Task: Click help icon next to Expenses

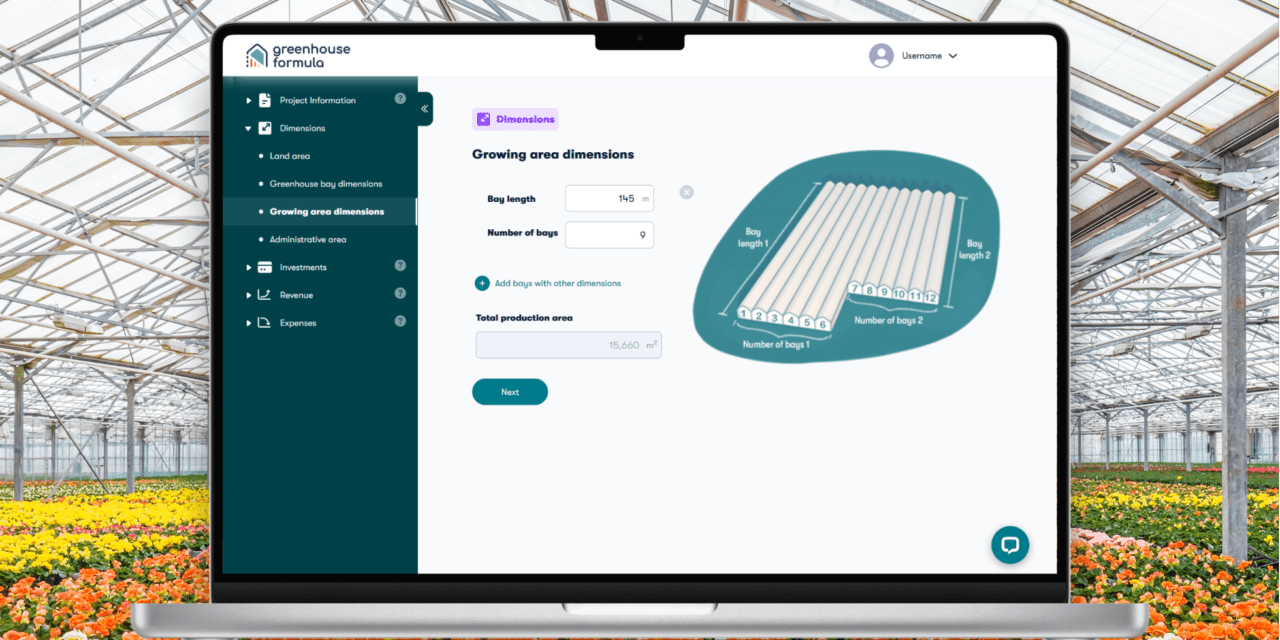Action: pos(400,321)
